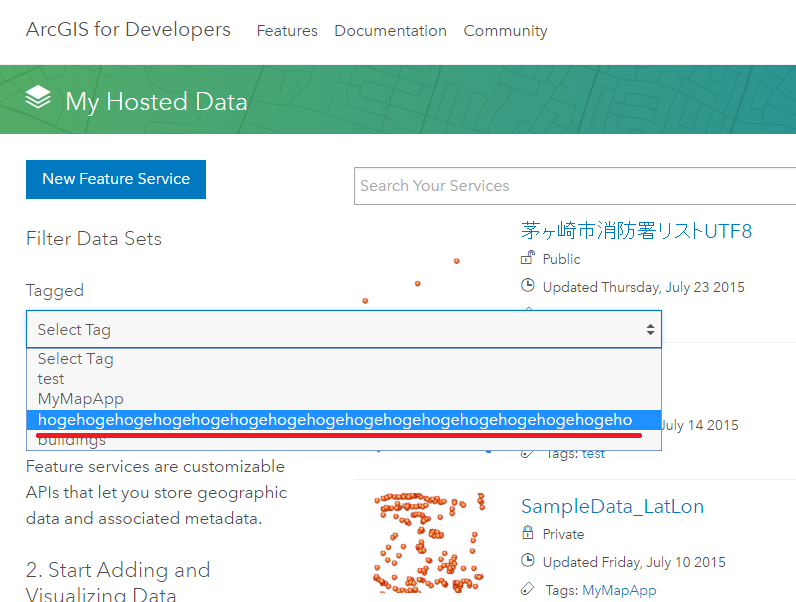Open the Documentation menu

pyautogui.click(x=390, y=31)
